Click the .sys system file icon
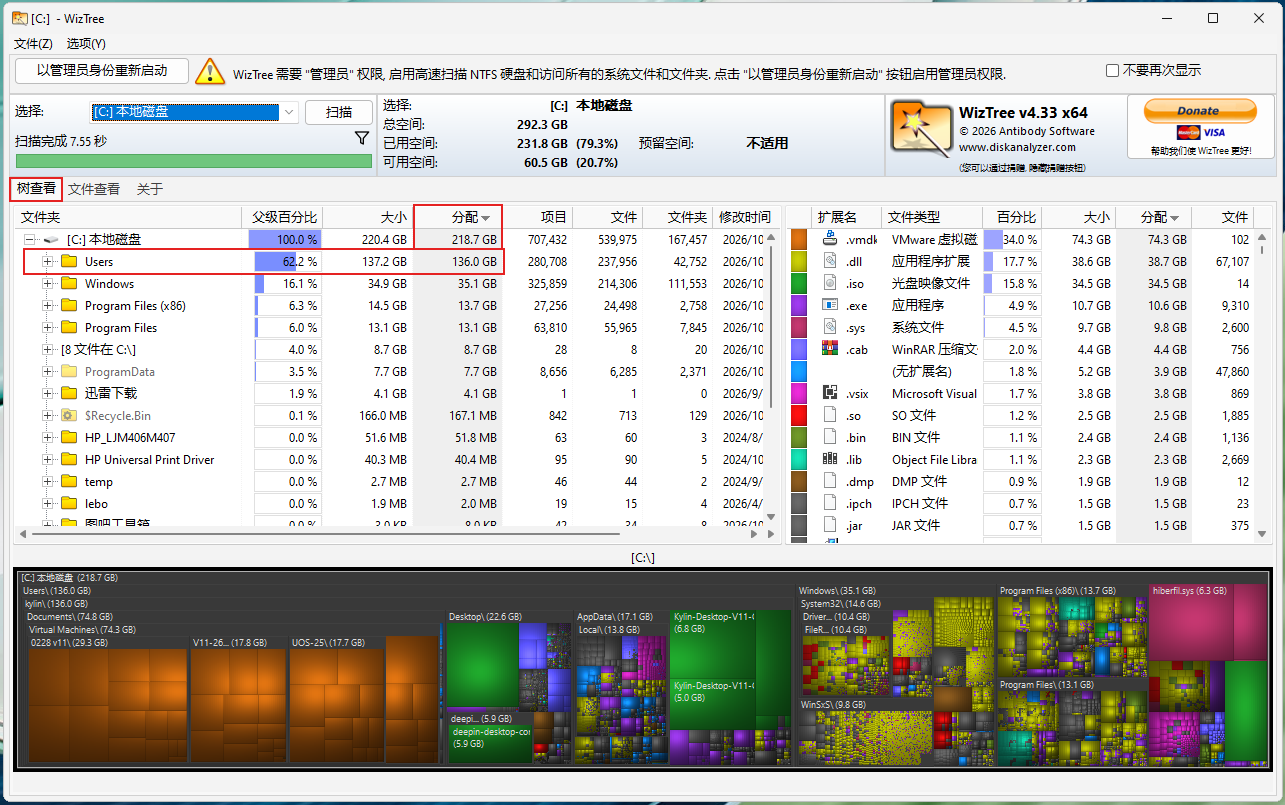Viewport: 1285px width, 805px height. [x=829, y=328]
